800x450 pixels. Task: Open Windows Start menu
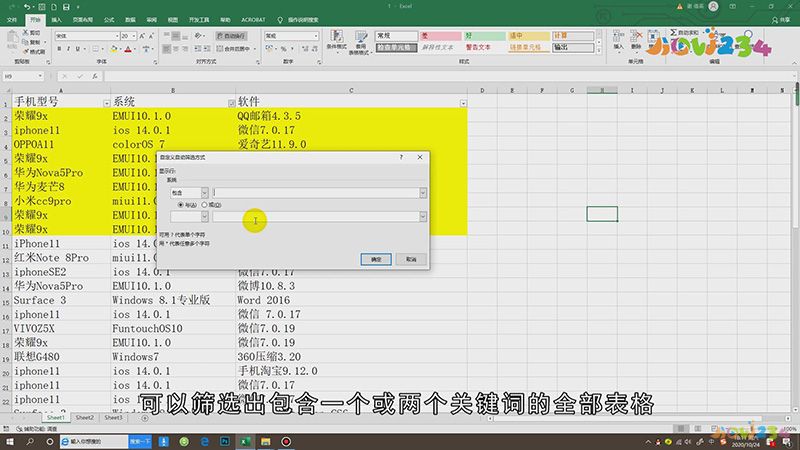coord(10,441)
